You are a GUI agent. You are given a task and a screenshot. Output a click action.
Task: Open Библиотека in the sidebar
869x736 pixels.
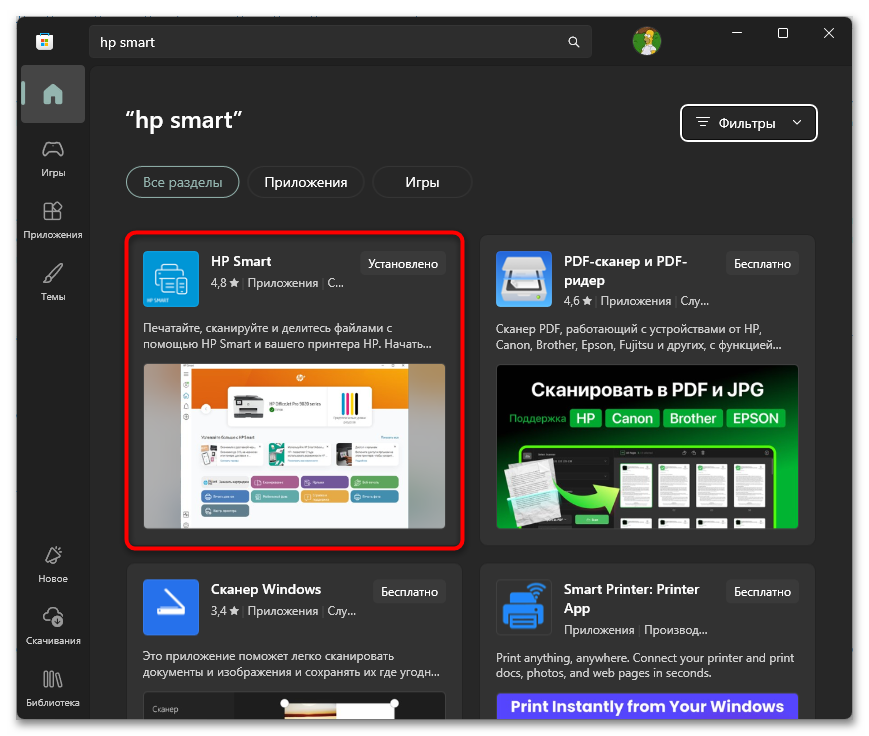(x=53, y=688)
